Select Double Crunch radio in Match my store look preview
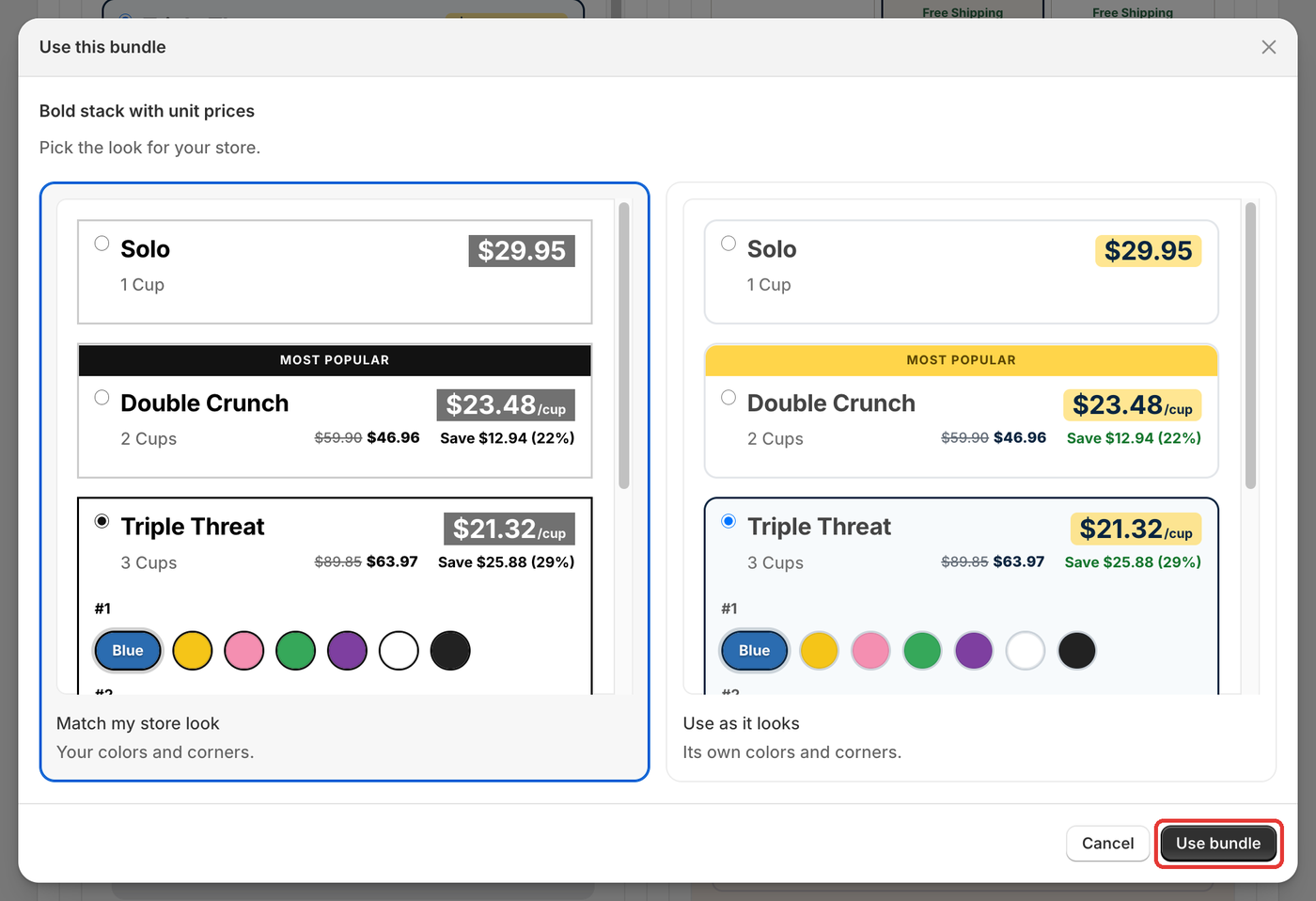 point(102,398)
